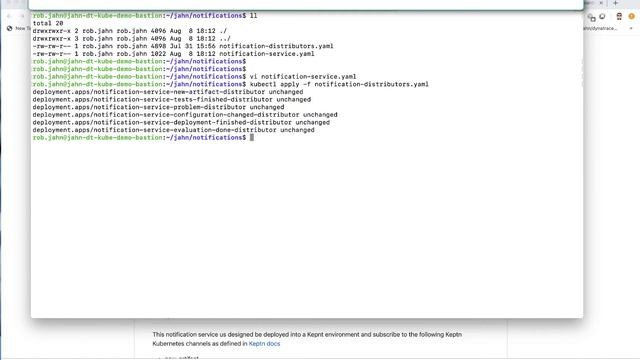Select the configuration-changed-distributor unchanged line
Image resolution: width=640 pixels, height=360 pixels.
tap(185, 115)
